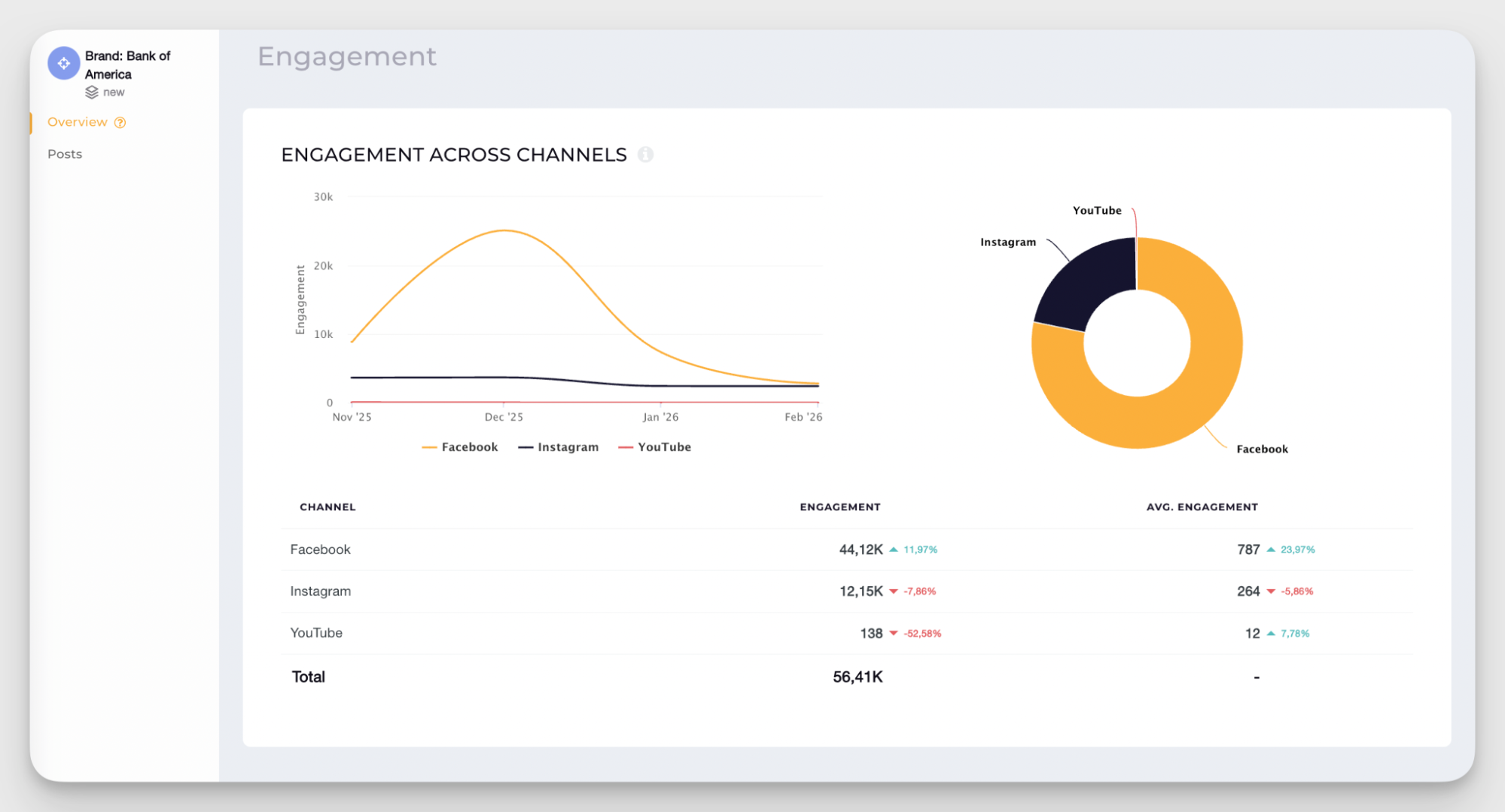Open the Overview help question-mark icon
1505x812 pixels.
tap(120, 122)
